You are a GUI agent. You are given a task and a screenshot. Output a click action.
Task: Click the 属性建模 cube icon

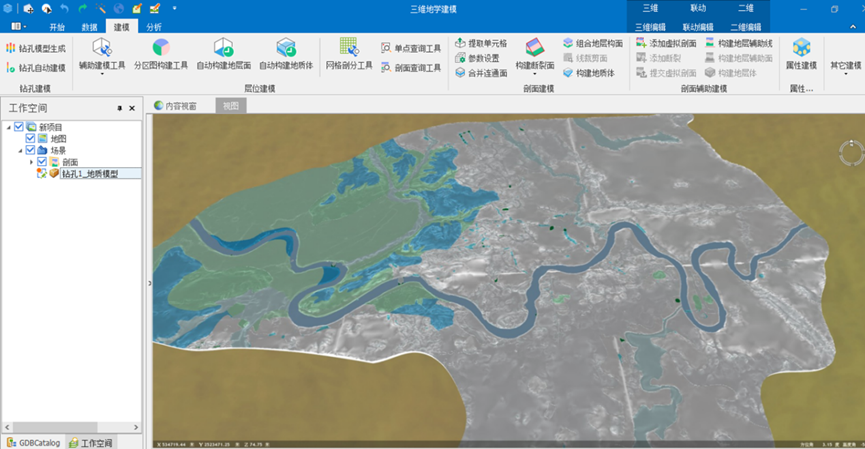point(801,47)
